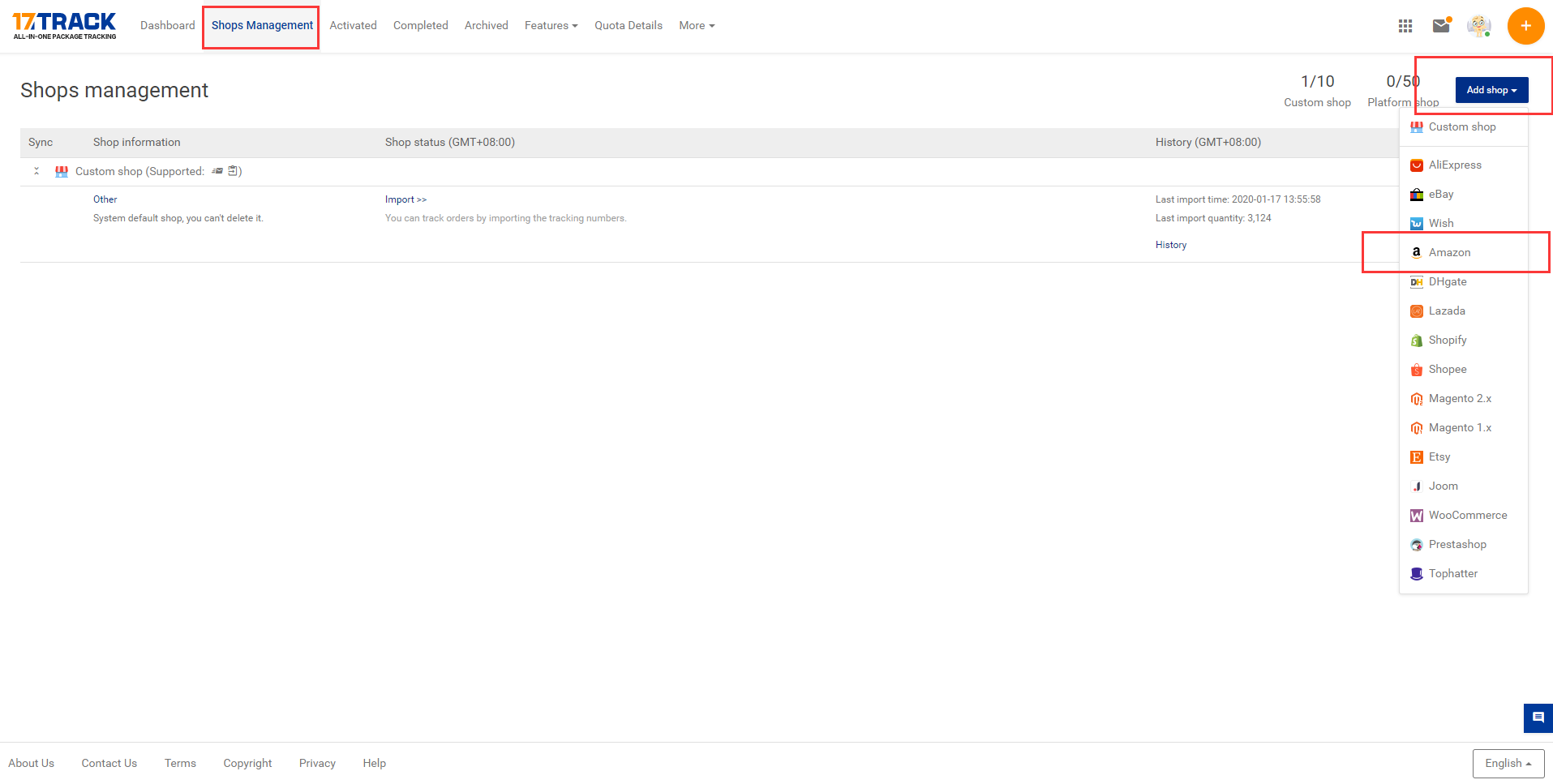Viewport: 1553px width, 784px height.
Task: Click the Magento 2.x icon in dropdown
Action: tap(1417, 399)
